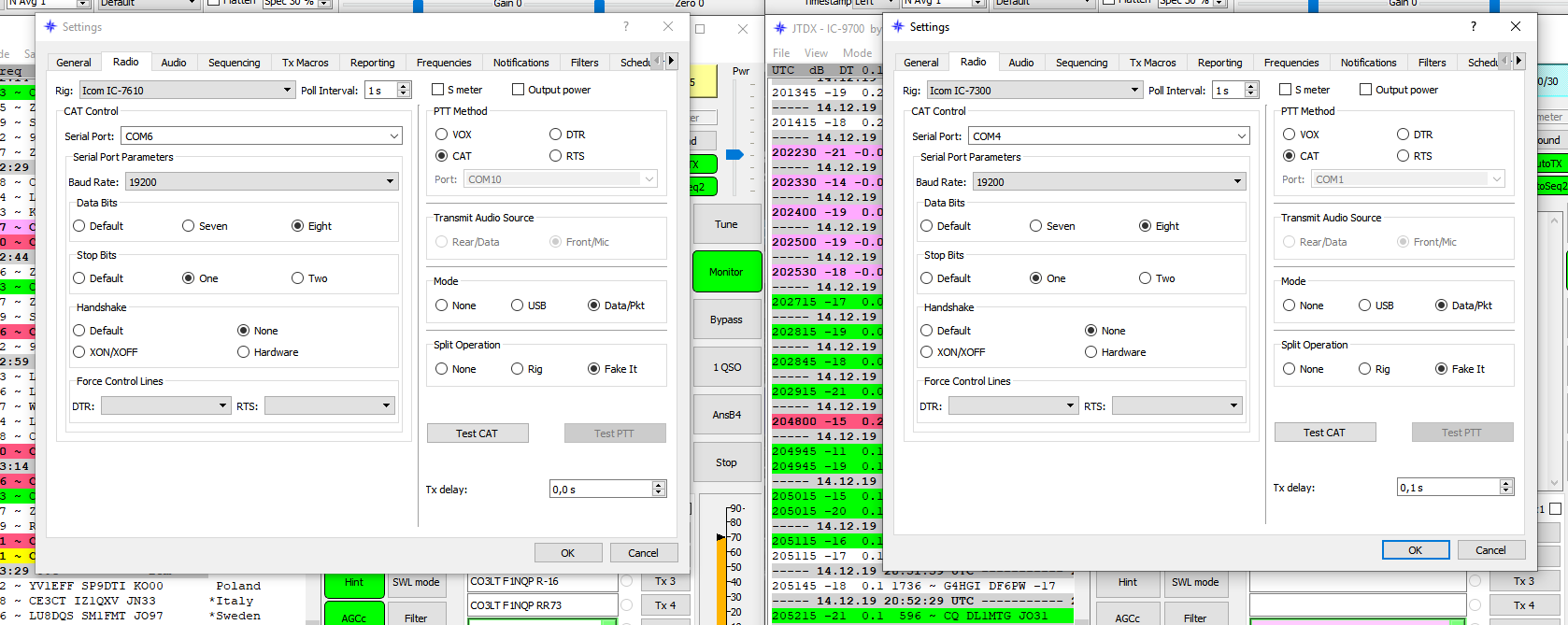Tick S meter checkbox in IC-7300 Settings
The height and width of the screenshot is (625, 1568).
pos(1285,90)
